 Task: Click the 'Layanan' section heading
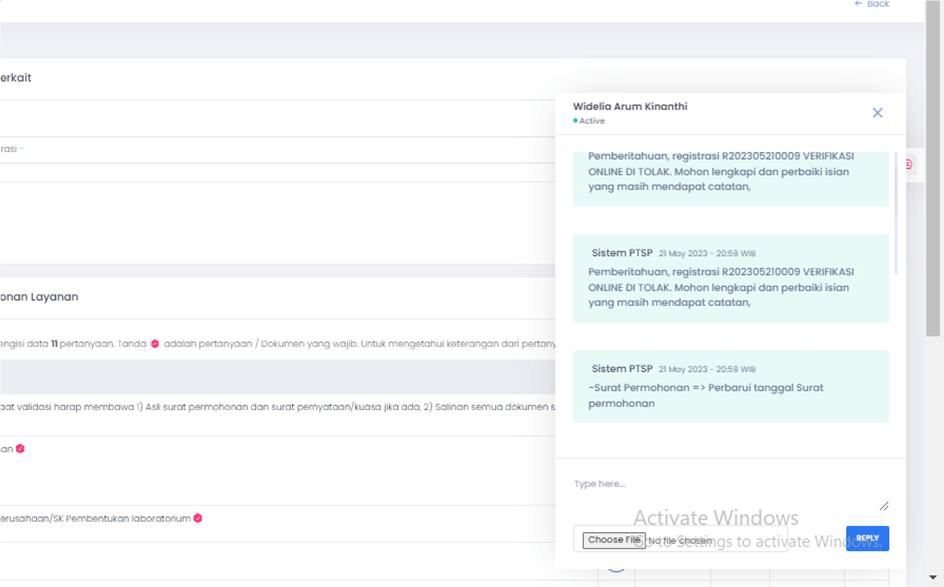pyautogui.click(x=40, y=297)
